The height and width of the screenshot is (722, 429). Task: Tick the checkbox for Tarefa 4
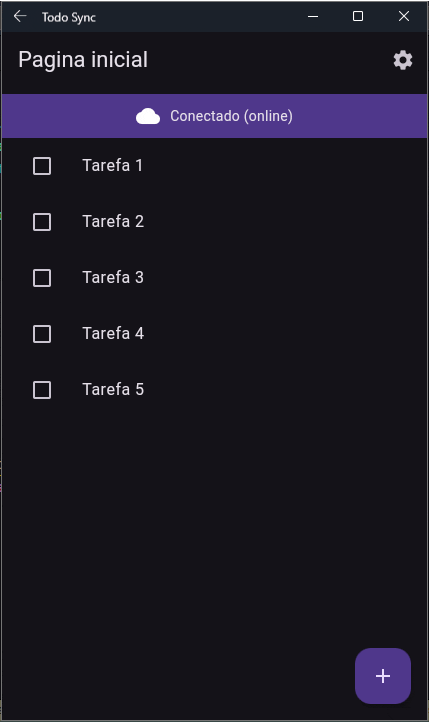42,334
